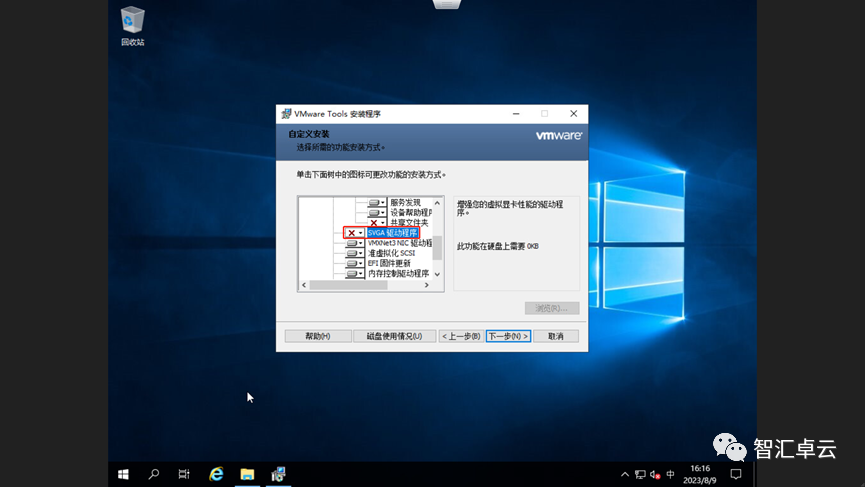Open install-state dropdown for 设备帮助程序

tap(377, 212)
